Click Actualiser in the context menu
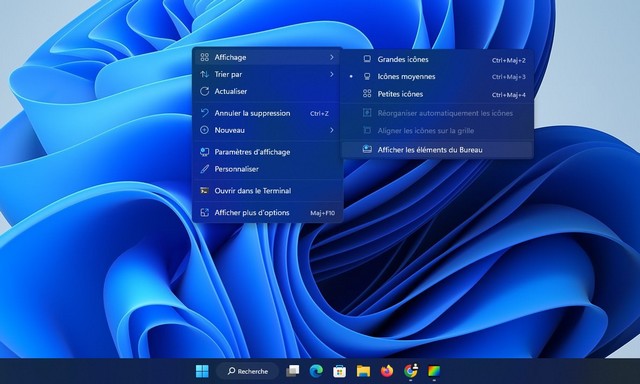Screen dimensions: 640x384 pos(267,91)
